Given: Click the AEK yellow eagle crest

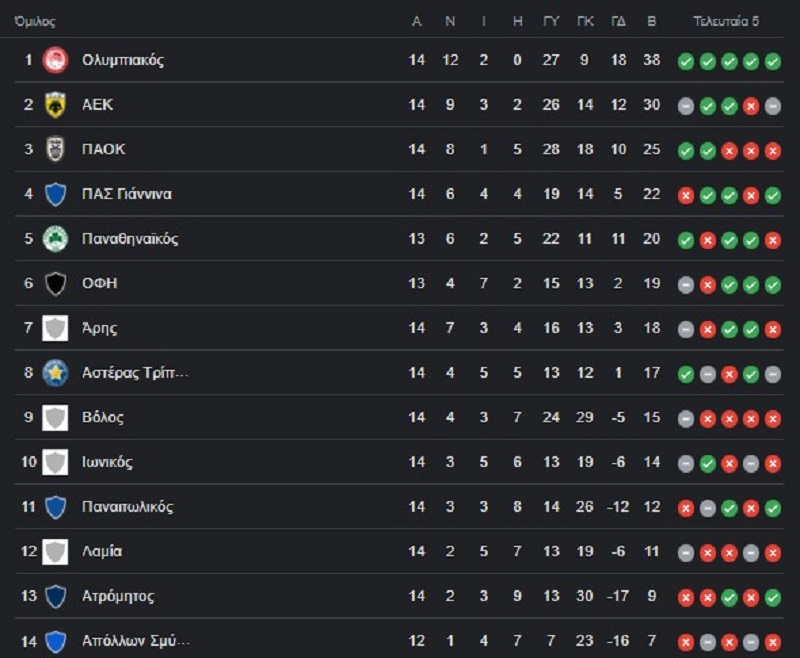Looking at the screenshot, I should [55, 105].
